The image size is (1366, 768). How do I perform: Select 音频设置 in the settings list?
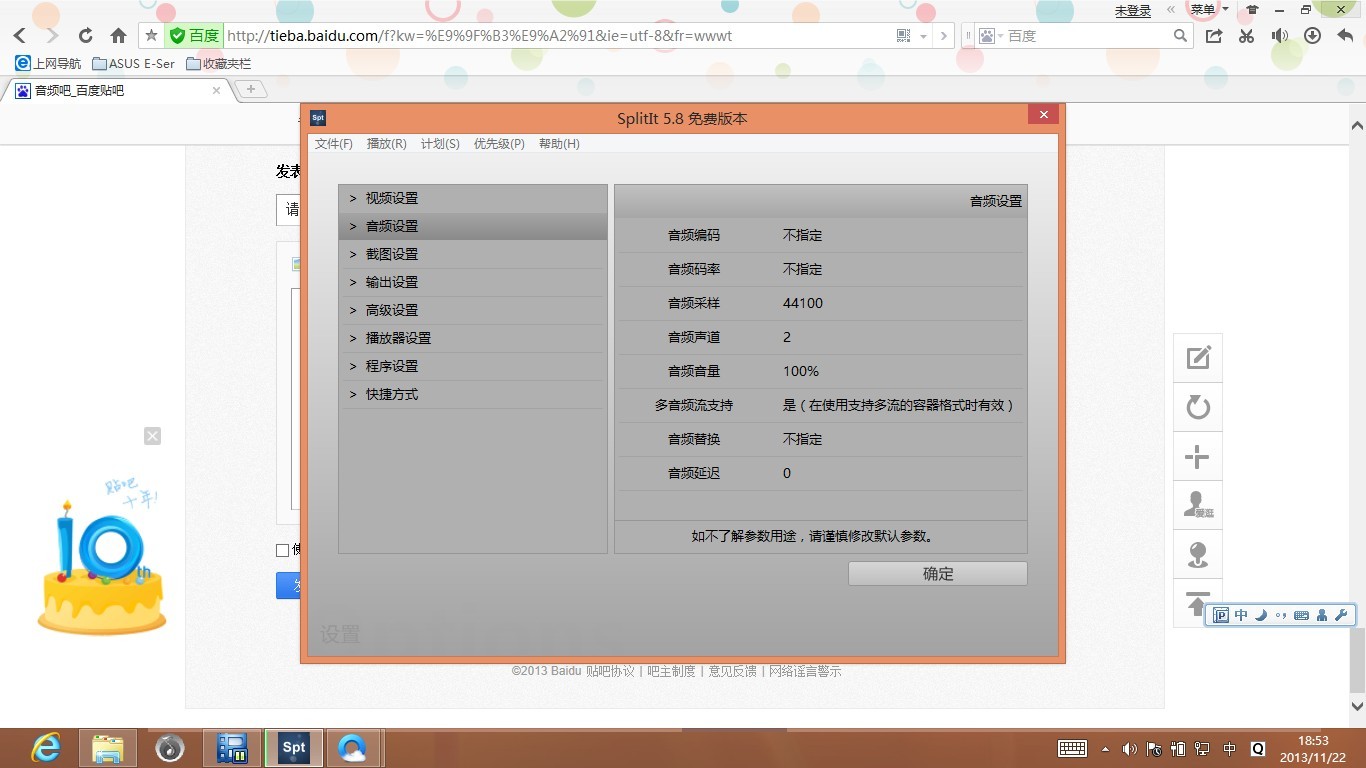473,226
